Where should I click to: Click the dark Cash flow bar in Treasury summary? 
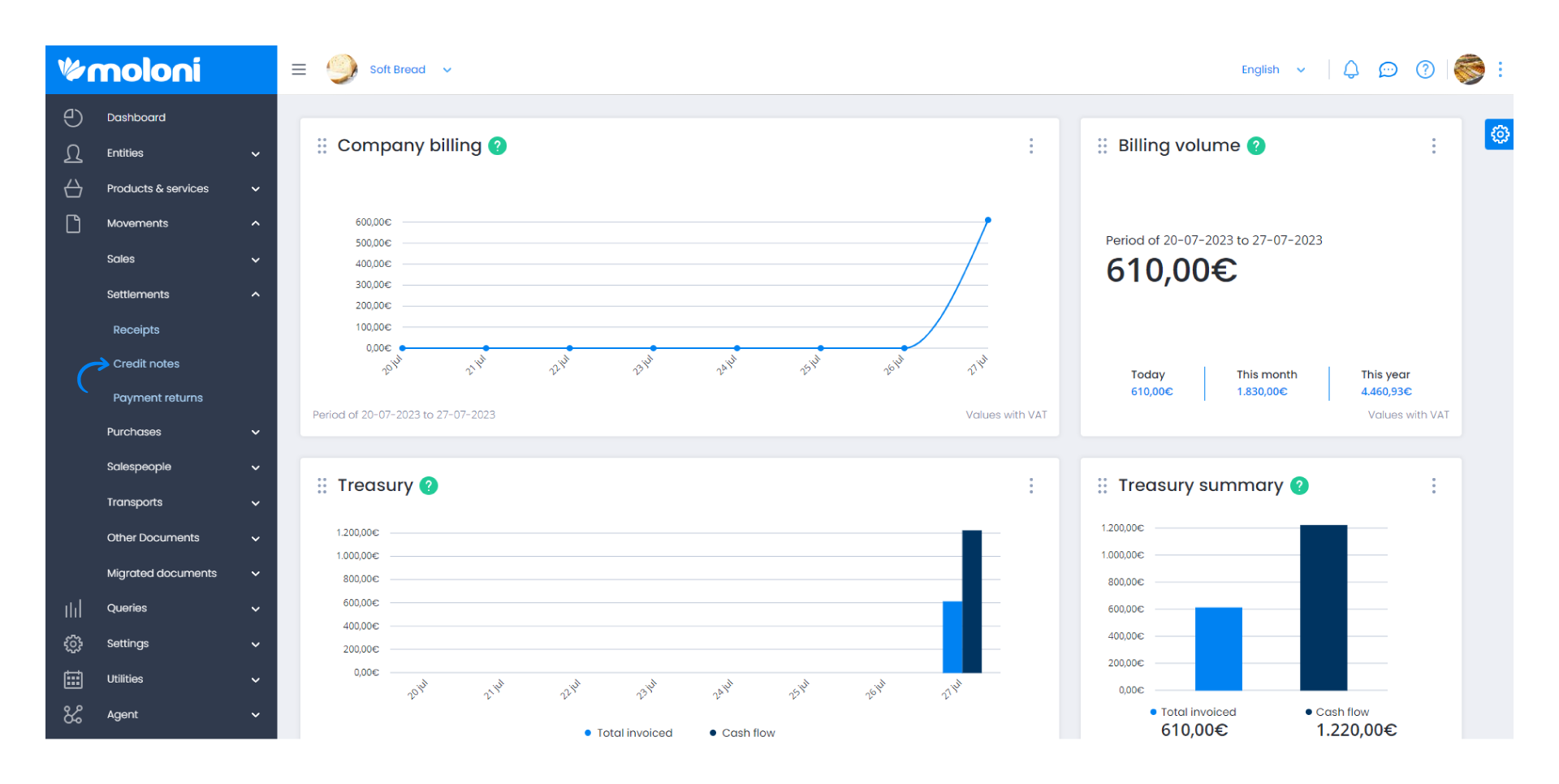[x=1324, y=608]
